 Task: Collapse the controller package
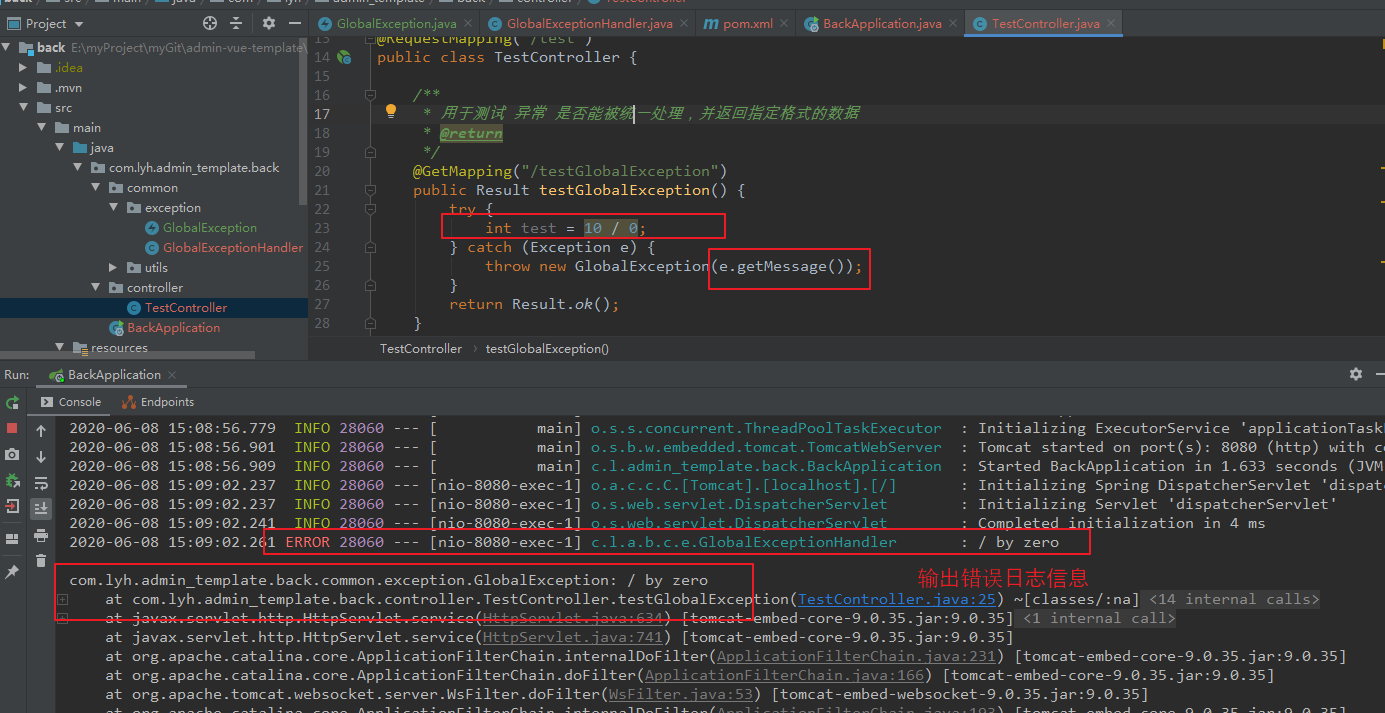(97, 287)
